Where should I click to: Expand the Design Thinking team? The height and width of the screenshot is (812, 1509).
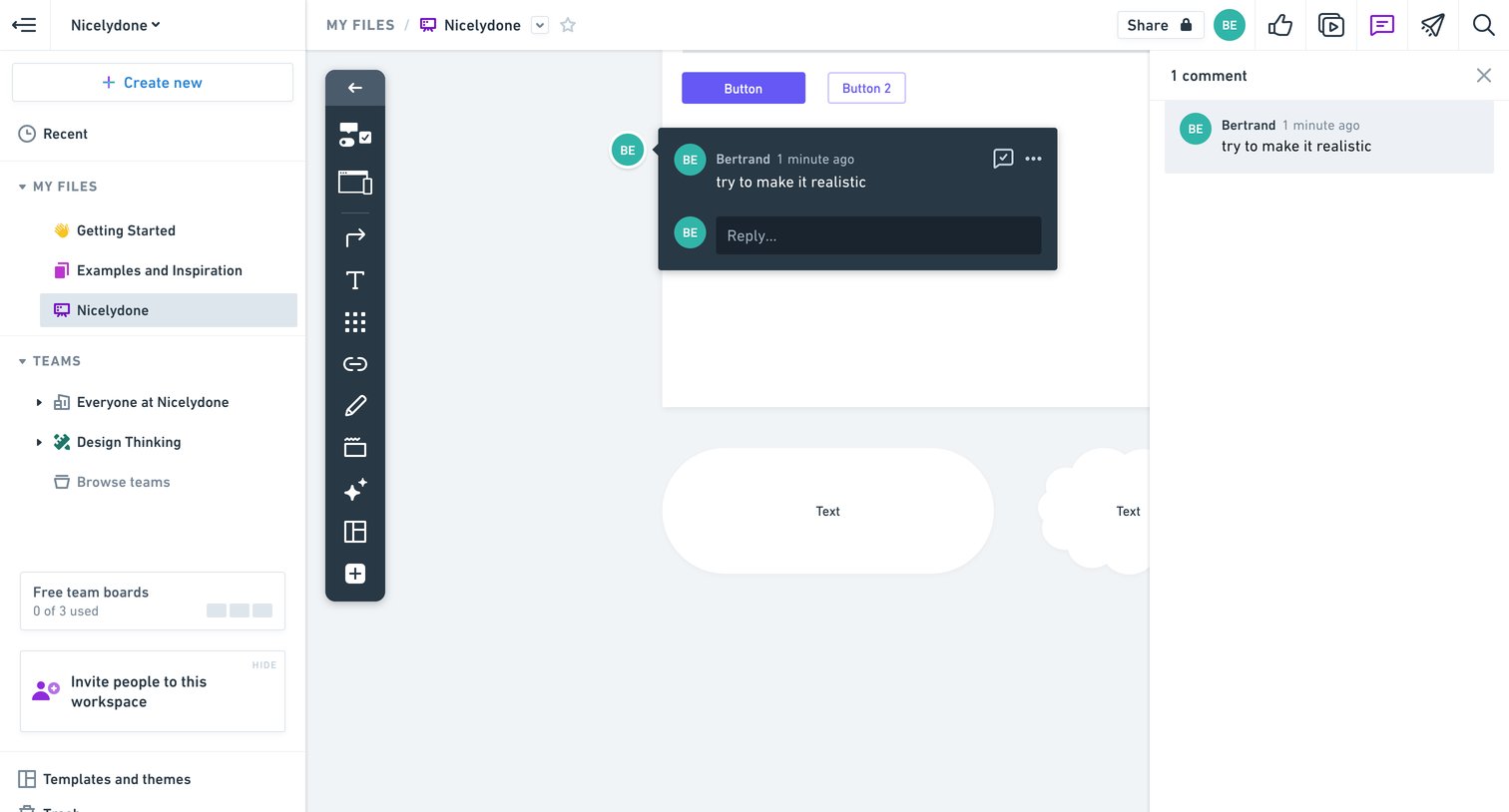[x=39, y=442]
